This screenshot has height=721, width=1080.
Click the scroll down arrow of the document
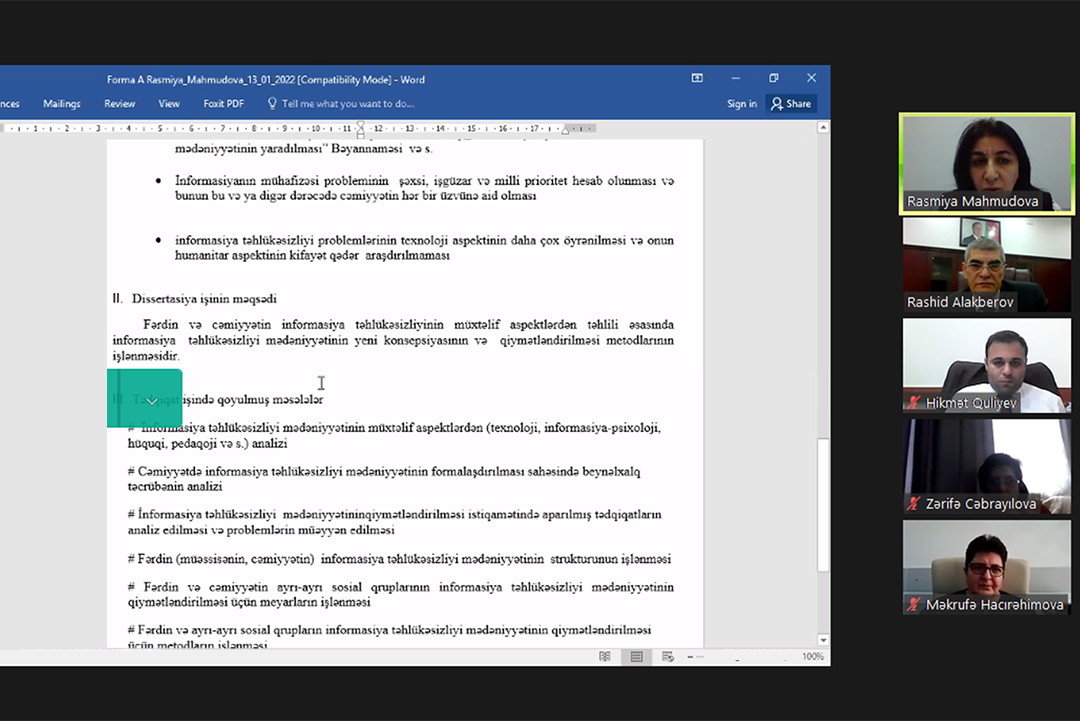coord(823,640)
